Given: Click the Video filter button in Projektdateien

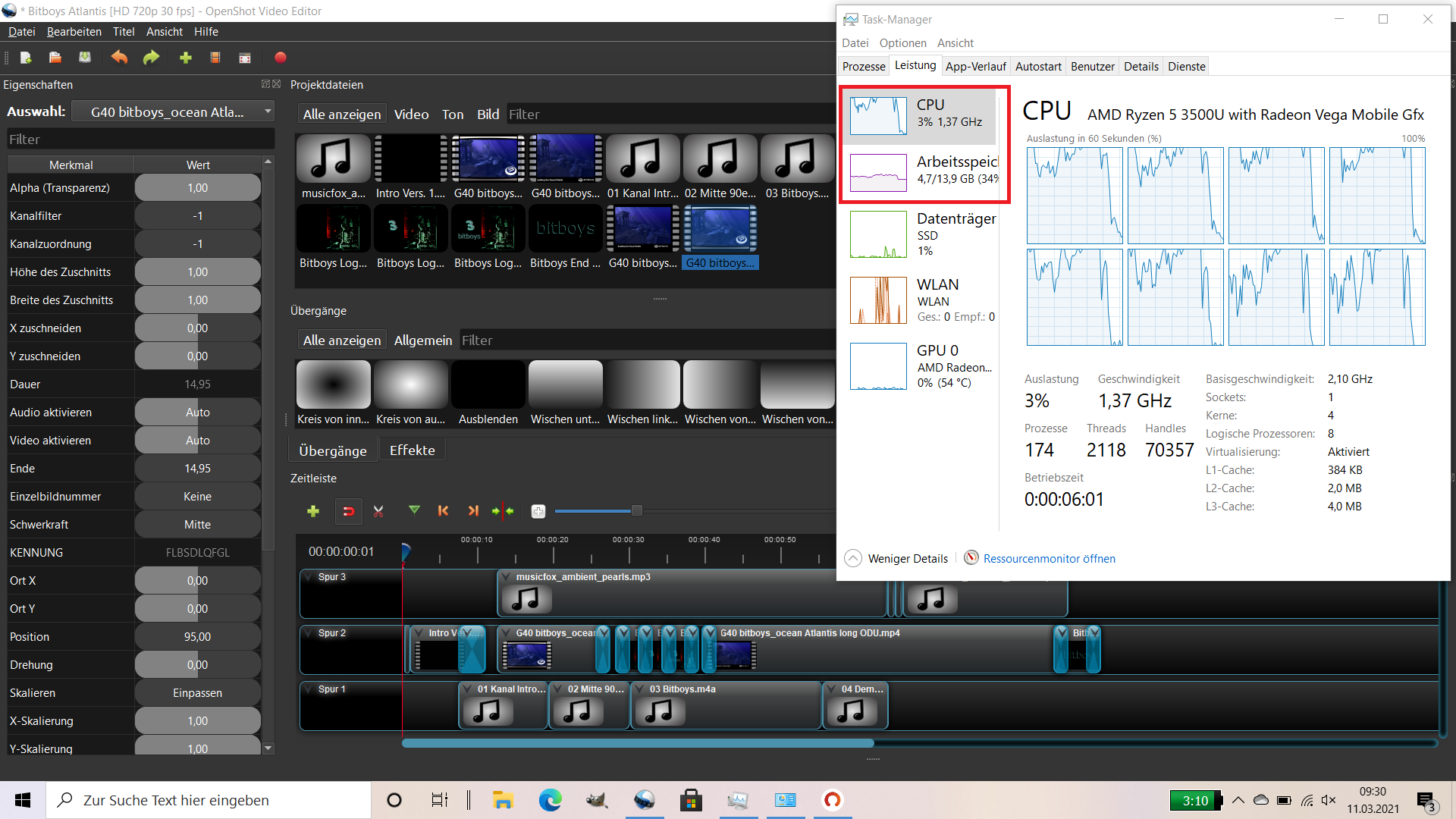Looking at the screenshot, I should (x=411, y=115).
